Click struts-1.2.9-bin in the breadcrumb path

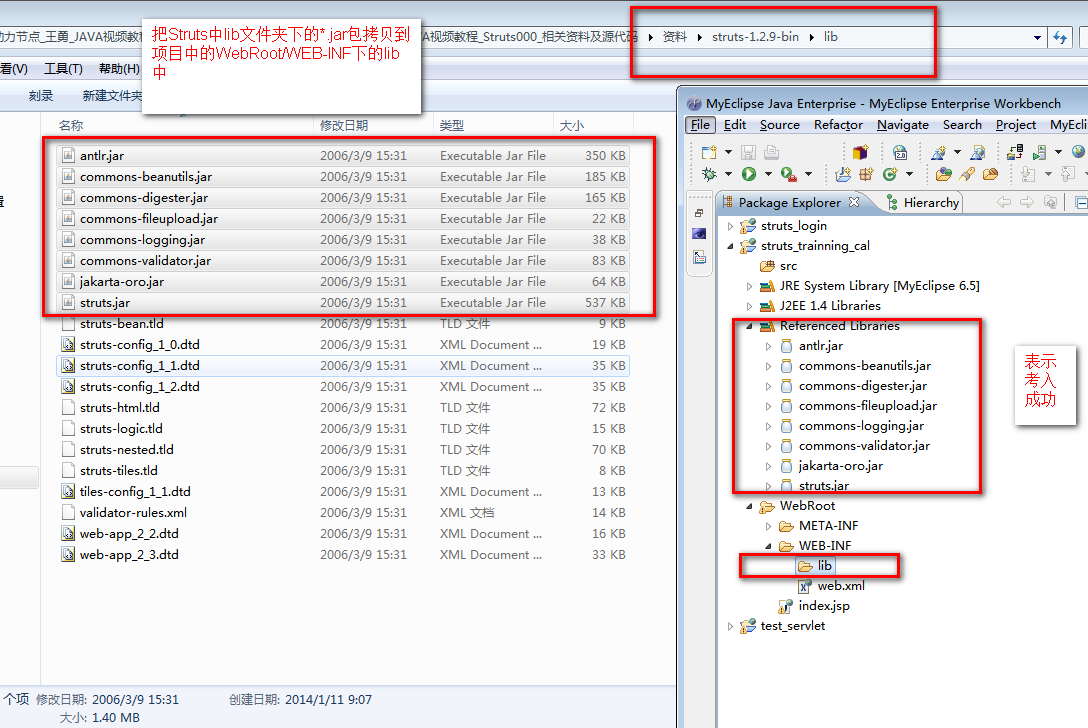coord(755,37)
